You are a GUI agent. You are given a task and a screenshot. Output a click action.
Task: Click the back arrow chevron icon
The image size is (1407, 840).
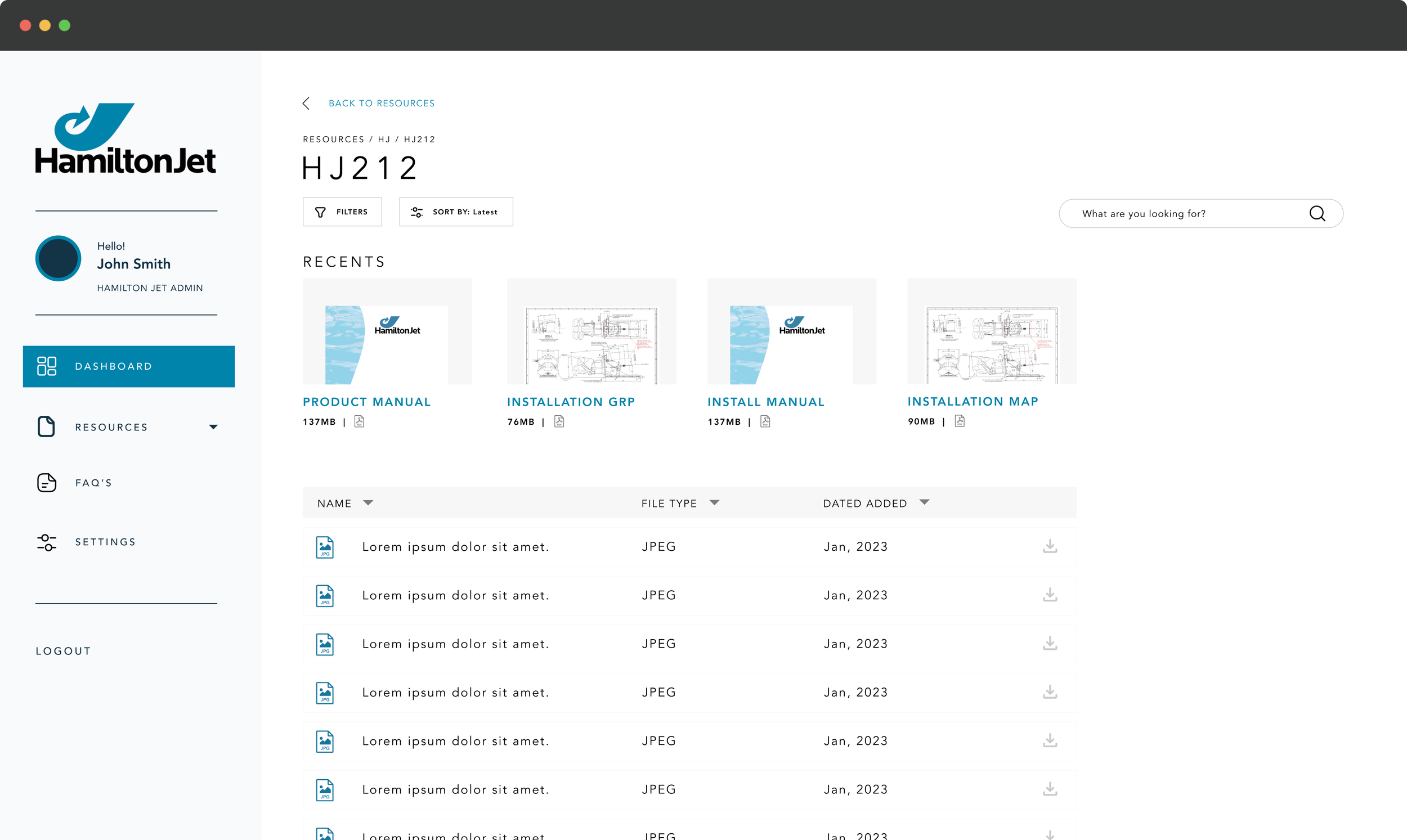pyautogui.click(x=306, y=103)
